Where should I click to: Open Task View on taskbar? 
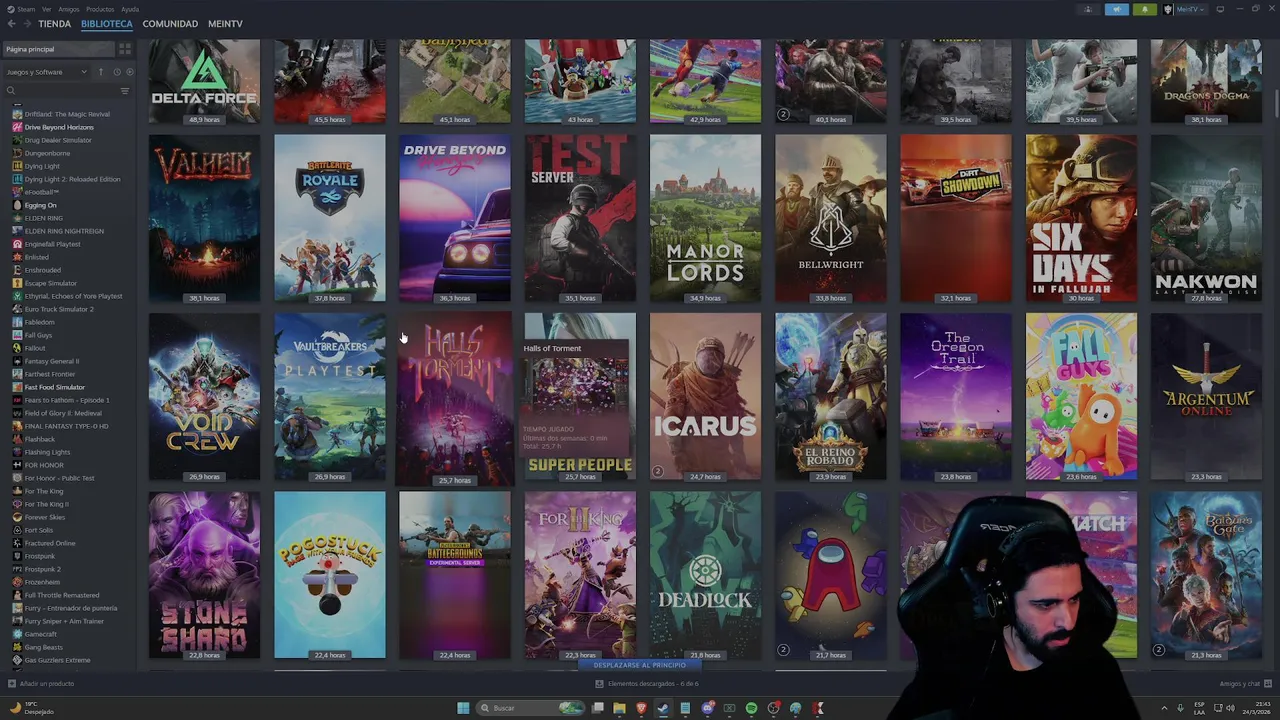point(597,708)
